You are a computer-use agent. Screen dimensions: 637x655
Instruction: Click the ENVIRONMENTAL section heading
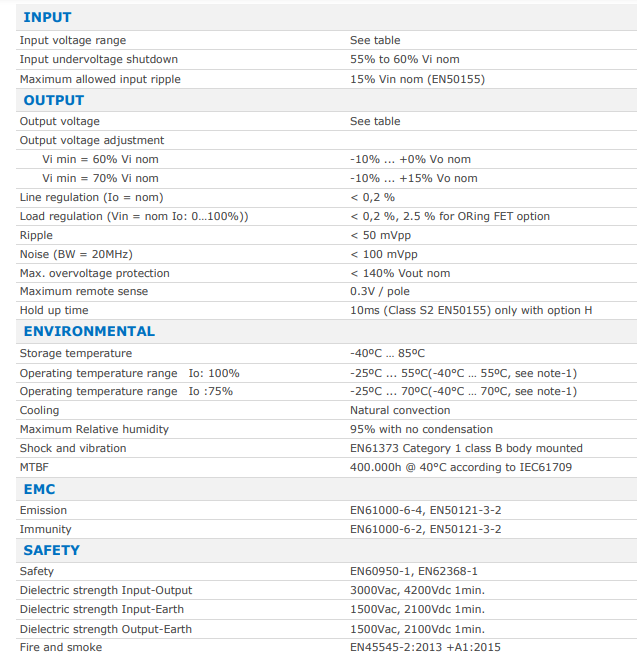[89, 331]
